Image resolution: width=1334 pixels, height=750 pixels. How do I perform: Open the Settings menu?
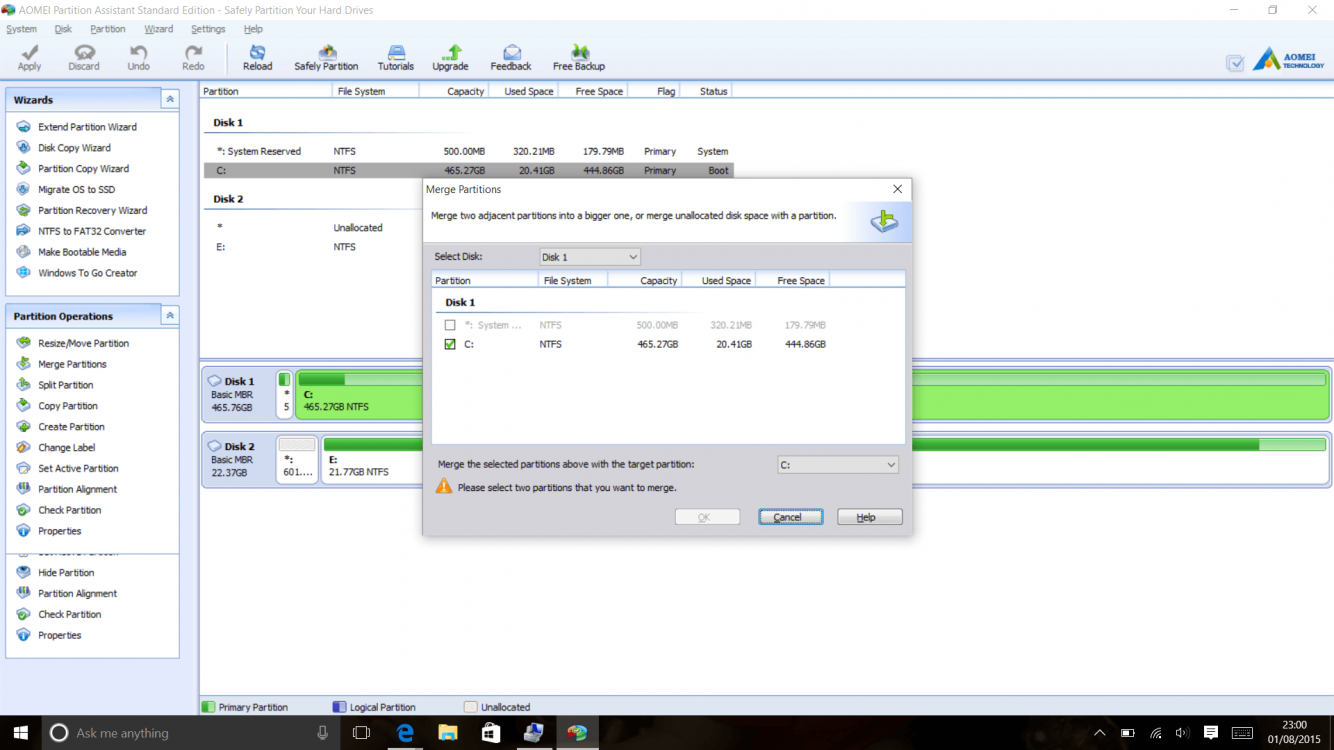click(207, 28)
